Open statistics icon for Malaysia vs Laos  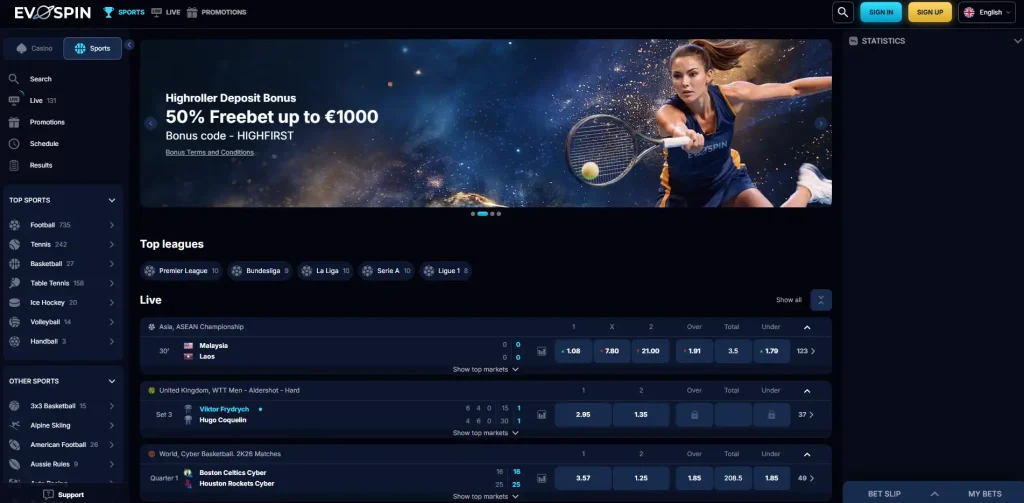pos(541,351)
